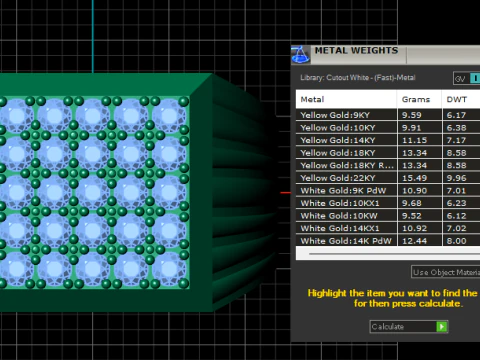480x360 pixels.
Task: Click the Library: Cutout White label
Action: pyautogui.click(x=358, y=78)
